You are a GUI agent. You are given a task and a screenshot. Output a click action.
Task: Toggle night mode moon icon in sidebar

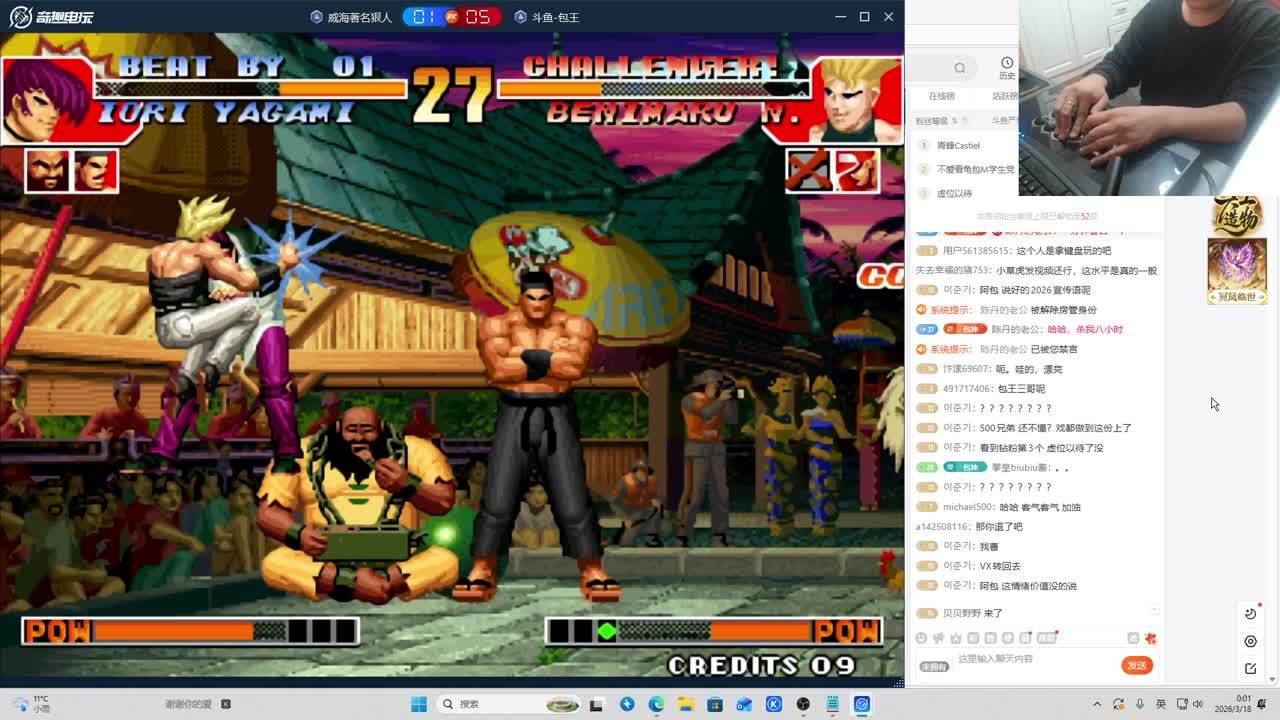click(x=1250, y=614)
